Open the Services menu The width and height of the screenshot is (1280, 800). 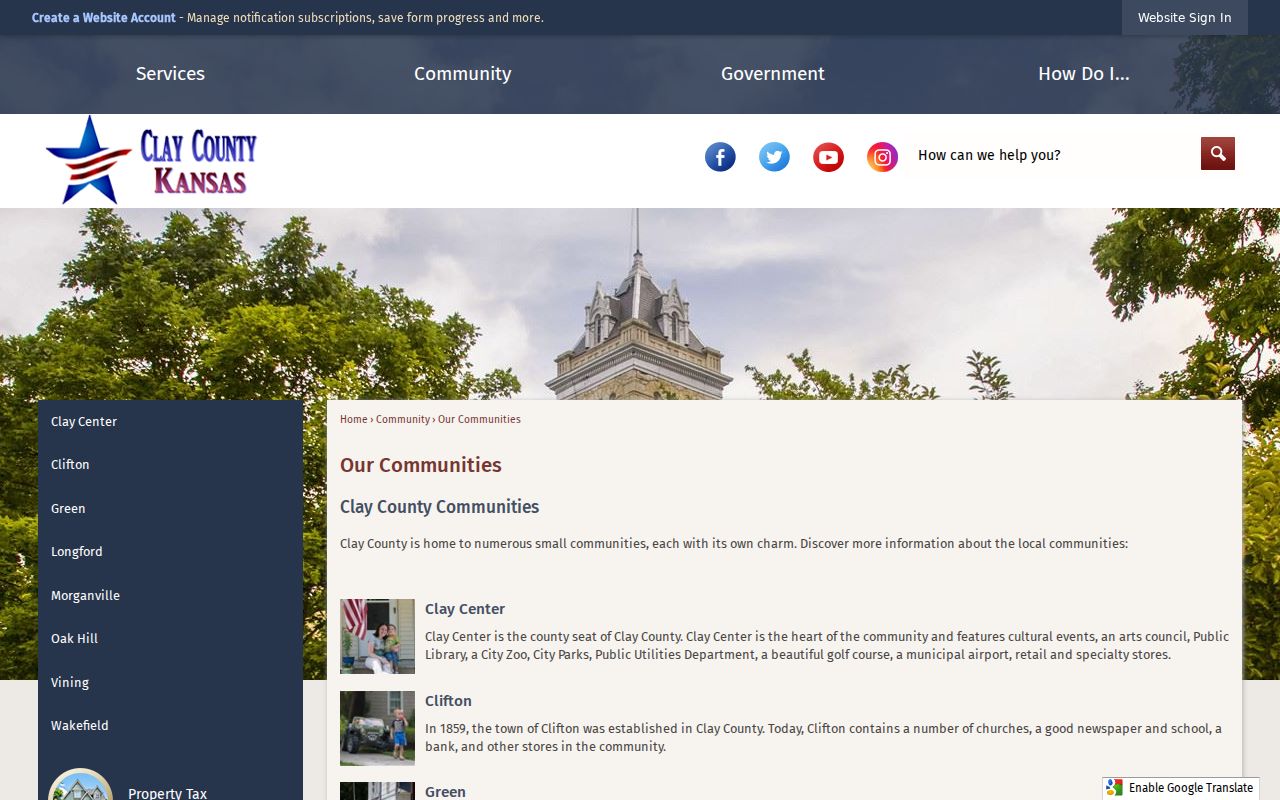click(170, 74)
